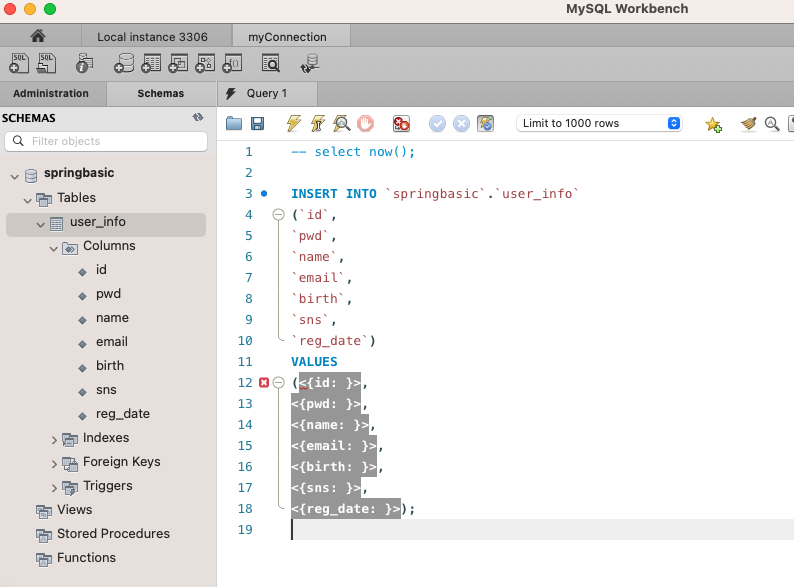The height and width of the screenshot is (587, 794).
Task: Fold the VALUES block at line 12
Action: click(279, 383)
